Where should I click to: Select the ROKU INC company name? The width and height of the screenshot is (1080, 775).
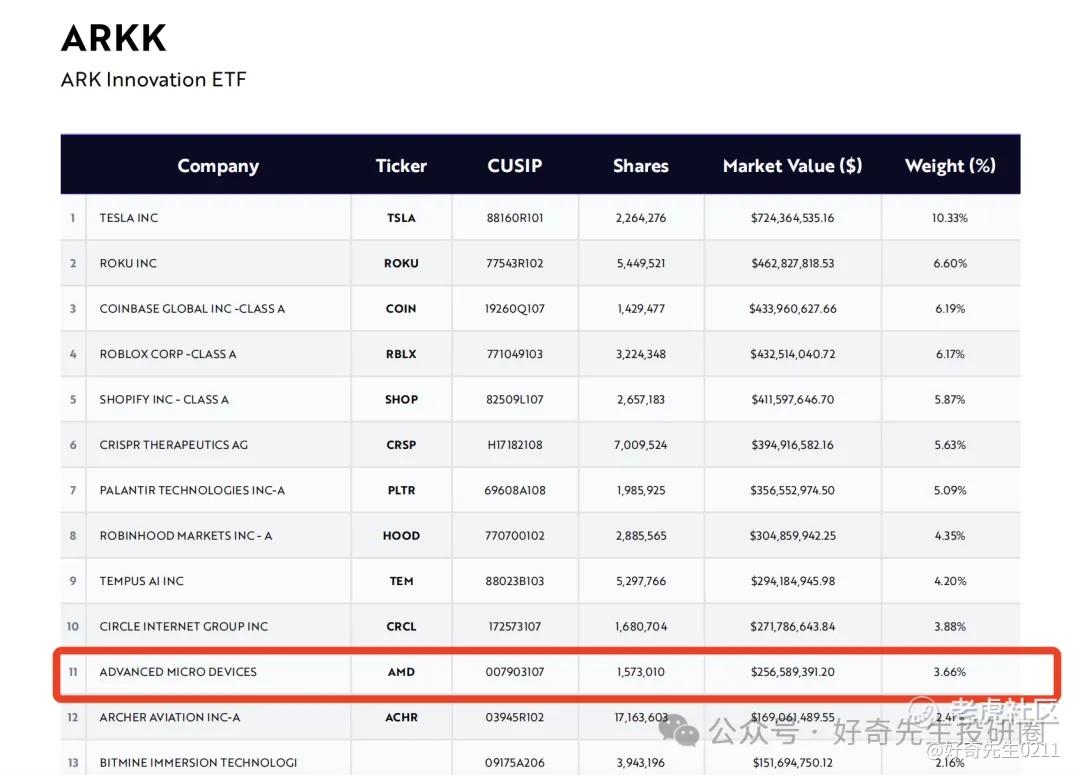[x=128, y=263]
